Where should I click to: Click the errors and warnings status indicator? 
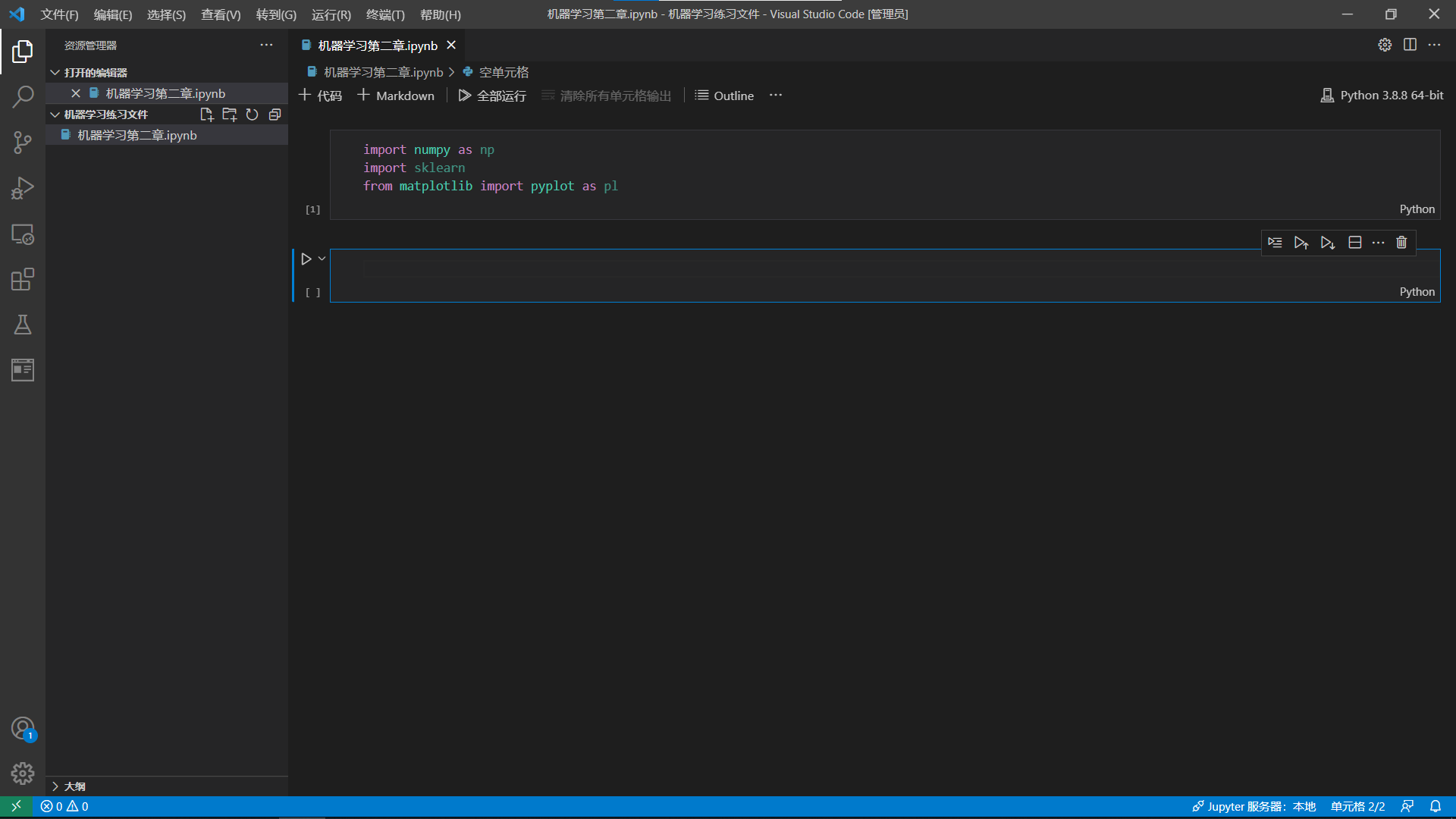coord(64,806)
